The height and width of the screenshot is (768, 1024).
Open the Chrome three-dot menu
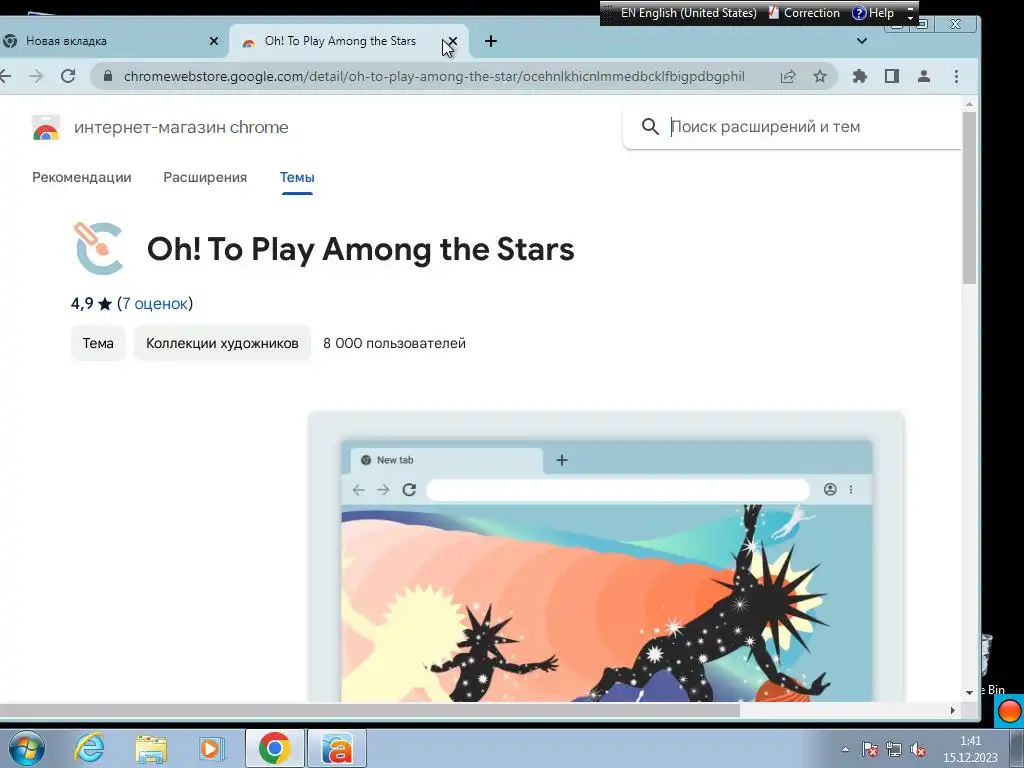pyautogui.click(x=956, y=76)
